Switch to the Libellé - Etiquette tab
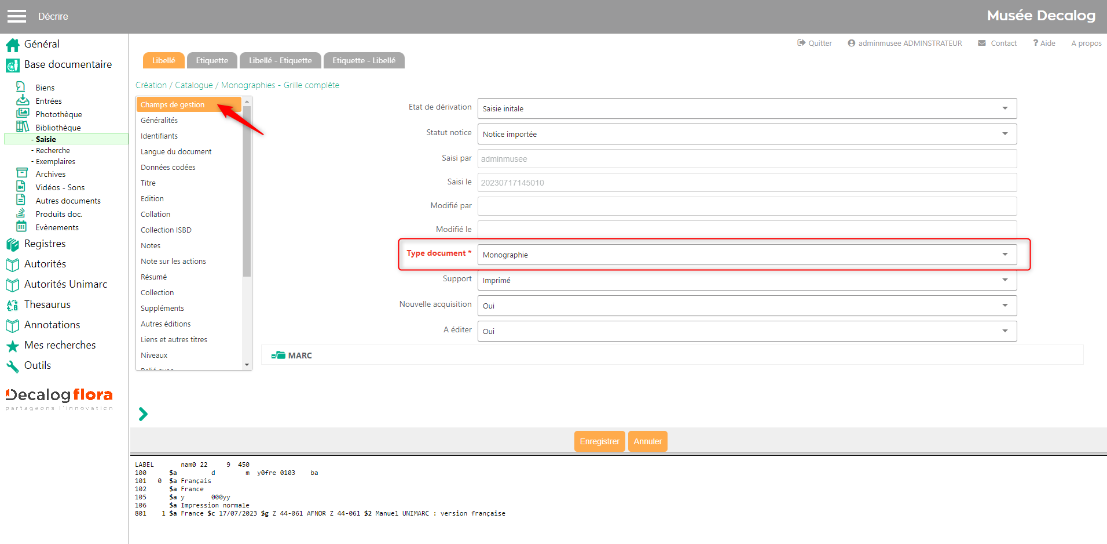The image size is (1107, 544). click(x=281, y=61)
